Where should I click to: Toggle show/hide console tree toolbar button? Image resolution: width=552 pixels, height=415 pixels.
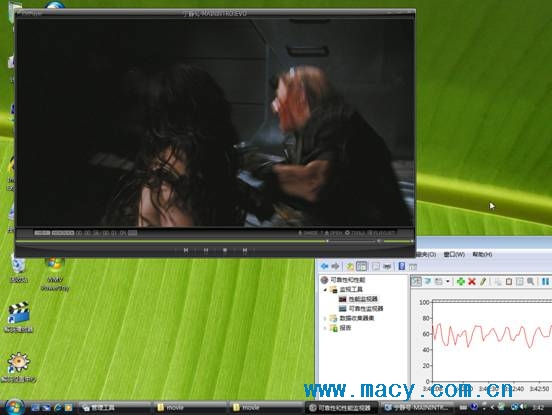tap(362, 266)
